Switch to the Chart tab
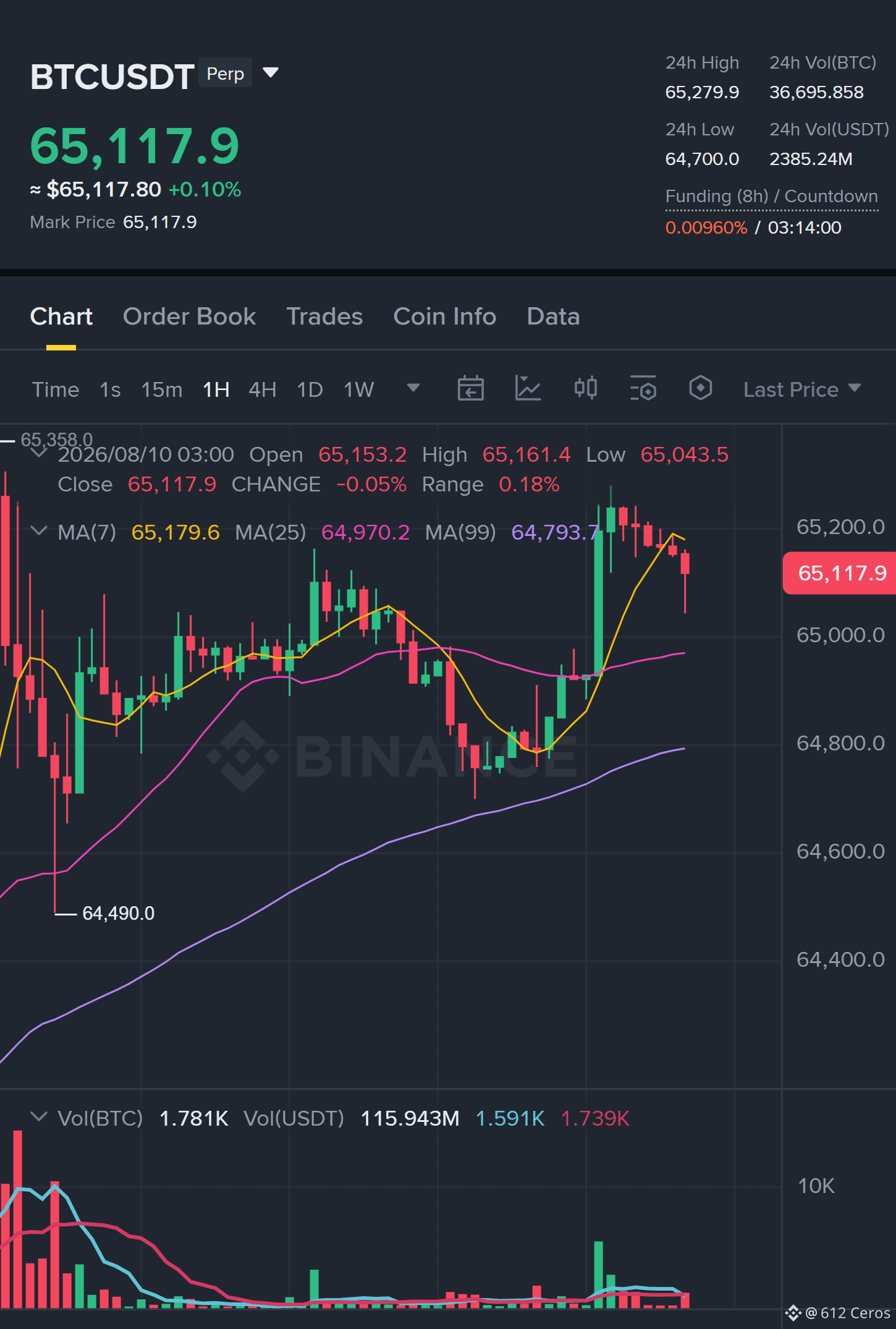The image size is (896, 1329). pyautogui.click(x=61, y=316)
